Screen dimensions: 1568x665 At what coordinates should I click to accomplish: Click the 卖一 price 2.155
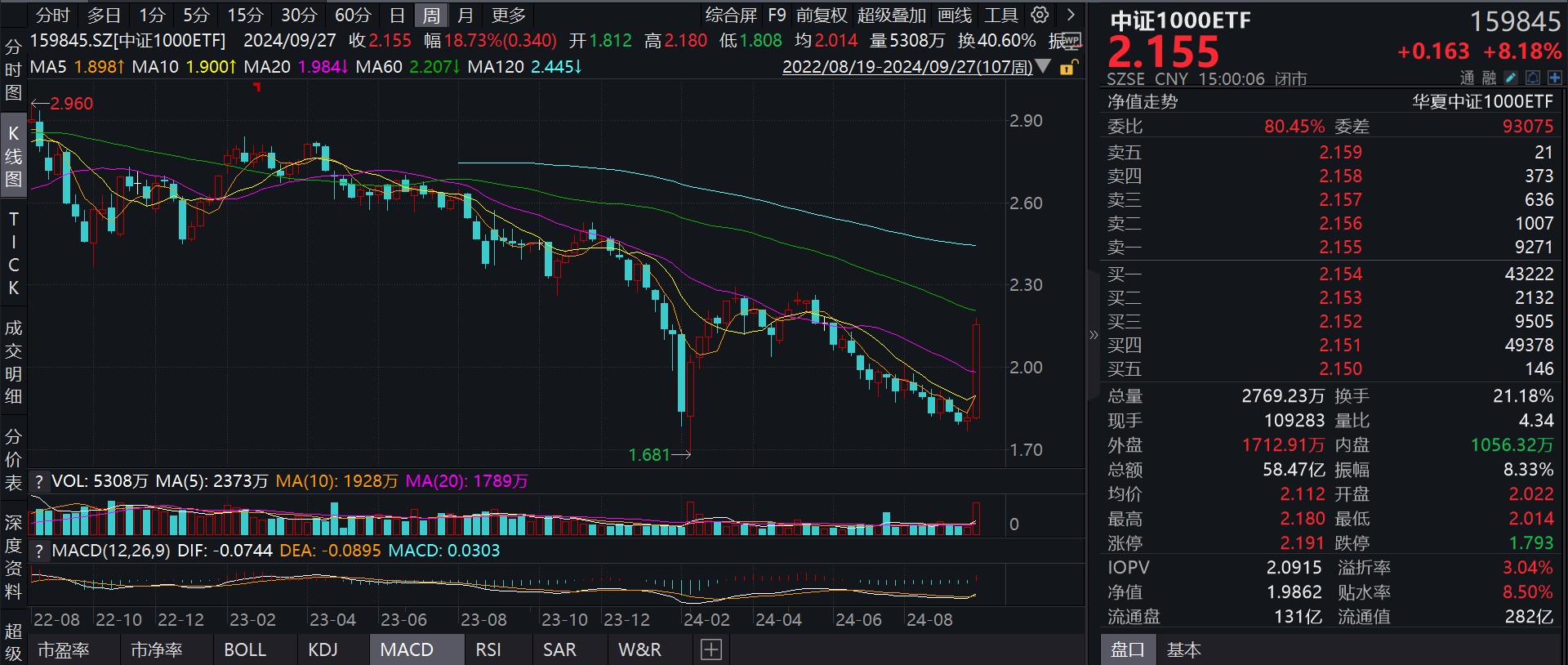tap(1341, 248)
